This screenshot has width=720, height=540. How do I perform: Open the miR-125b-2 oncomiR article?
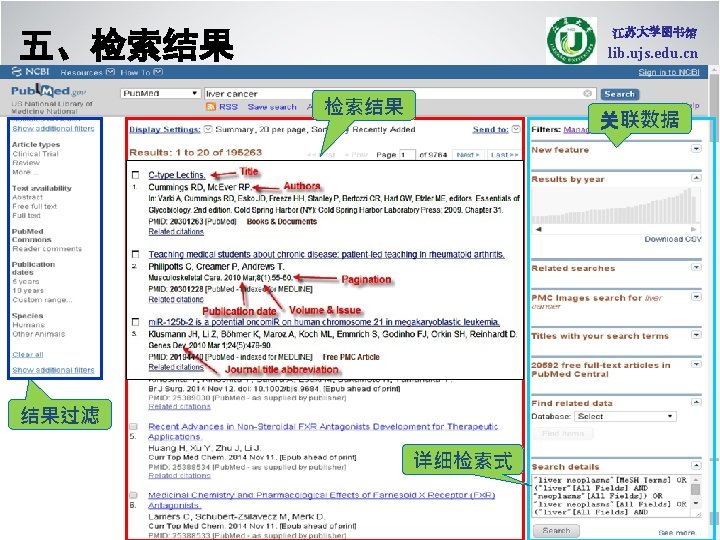tap(324, 322)
